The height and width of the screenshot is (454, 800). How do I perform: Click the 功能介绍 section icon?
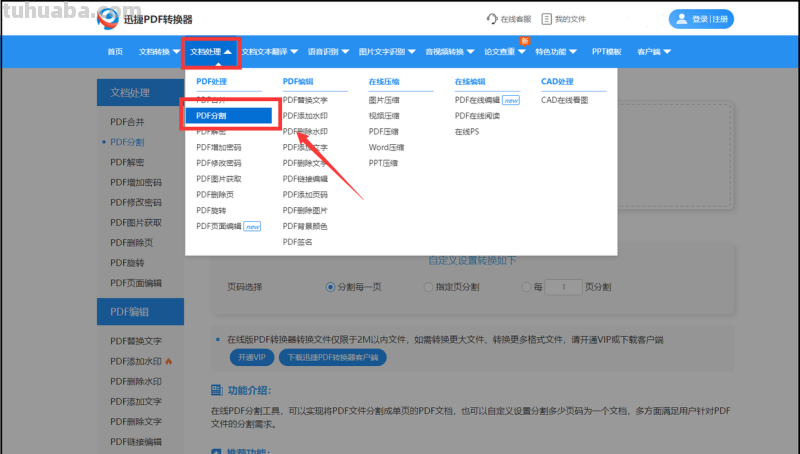[216, 390]
